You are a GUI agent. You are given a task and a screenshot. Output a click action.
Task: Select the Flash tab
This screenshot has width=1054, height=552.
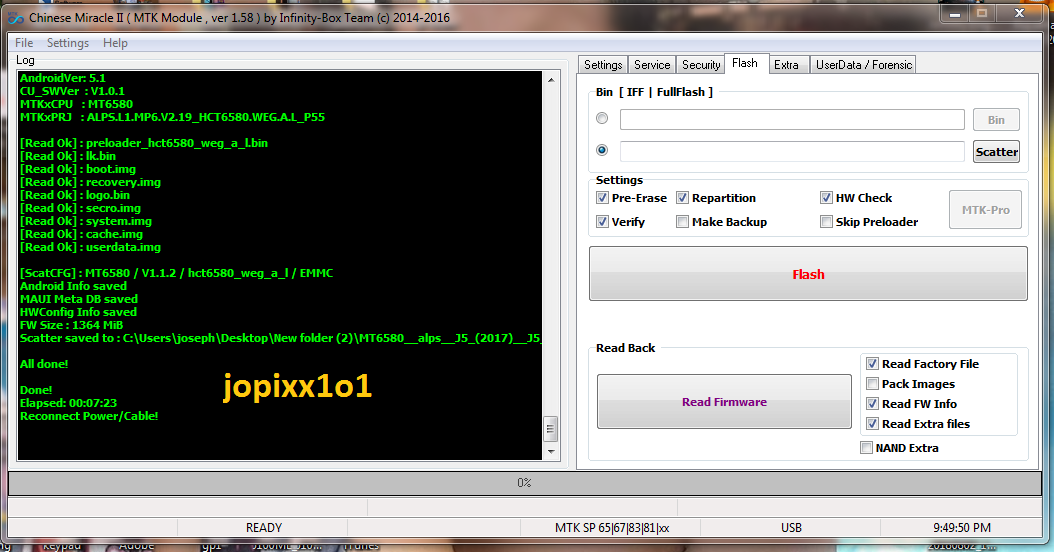point(745,63)
